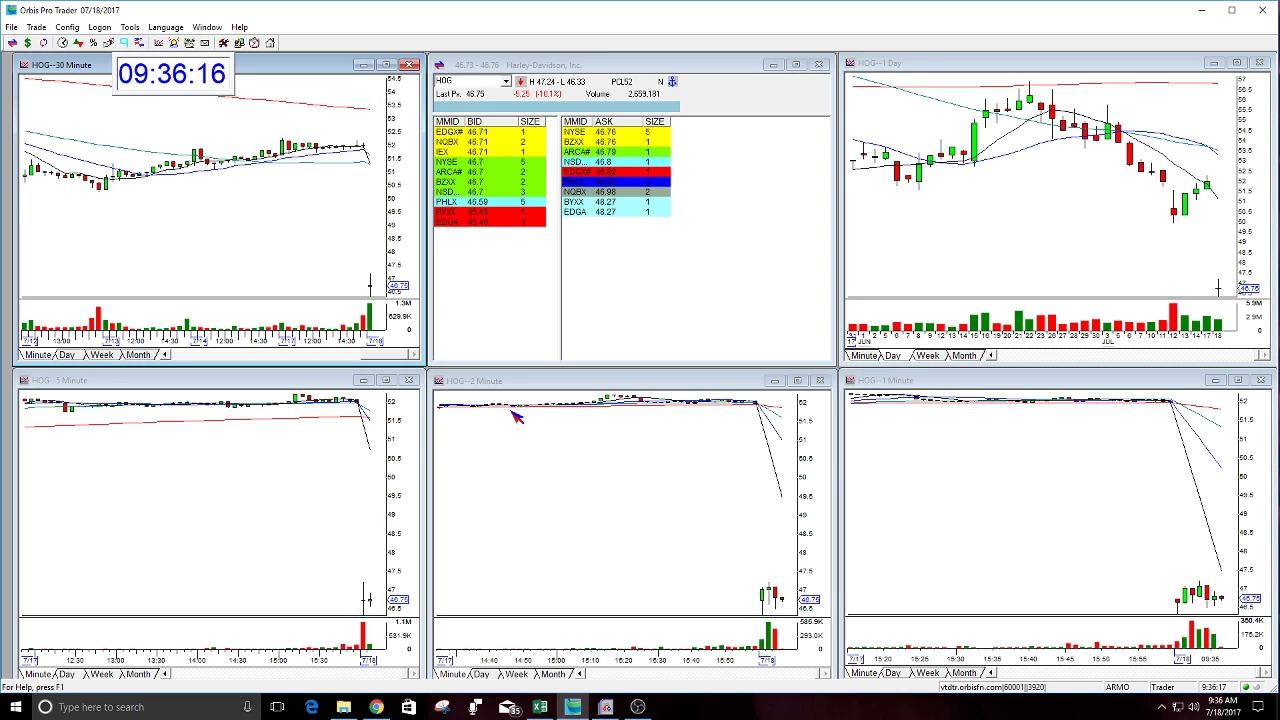Expand the HOG symbol dropdown
The width and height of the screenshot is (1280, 720).
[506, 81]
